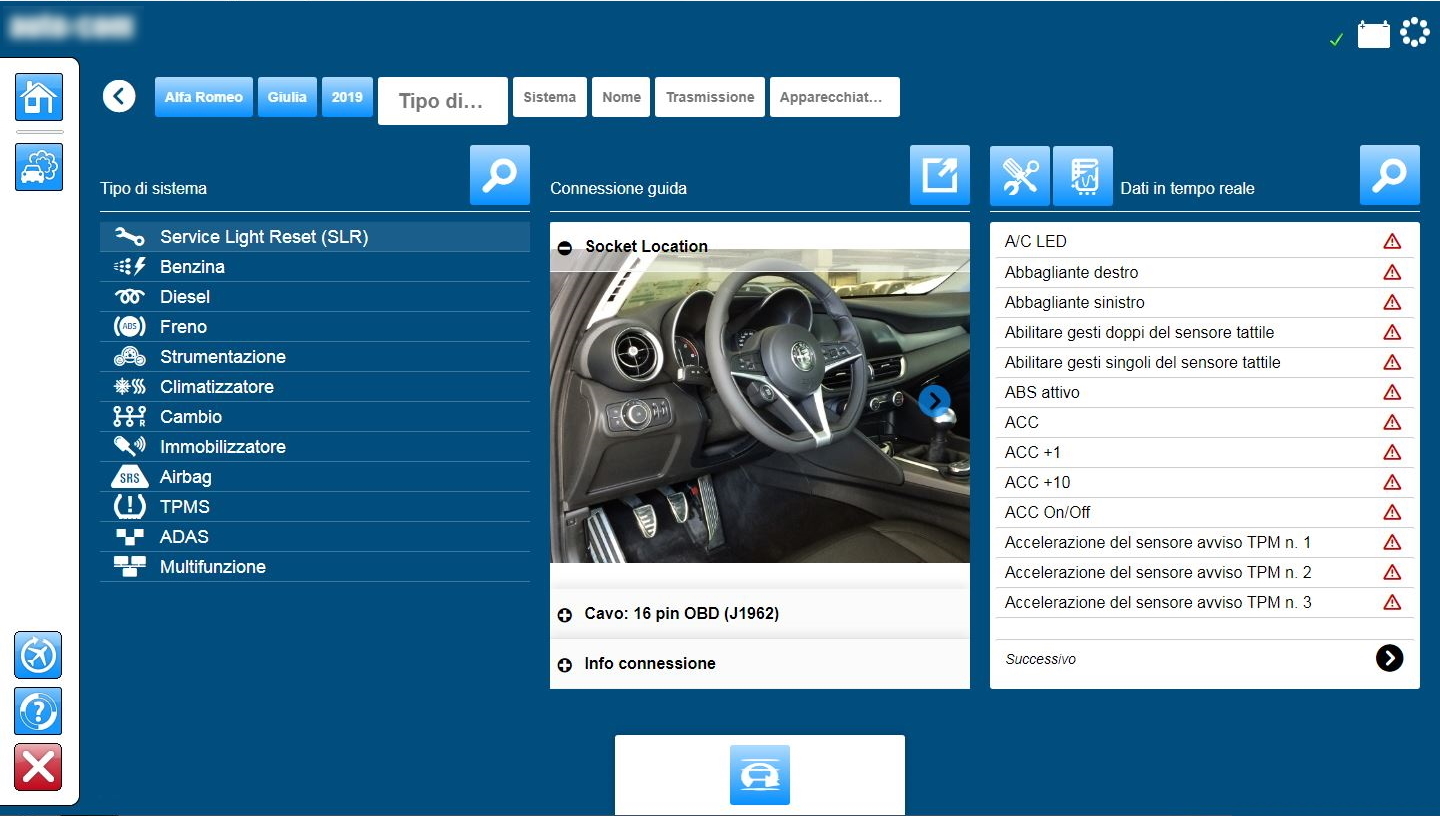Click the battery status icon
The image size is (1440, 816).
point(1374,34)
